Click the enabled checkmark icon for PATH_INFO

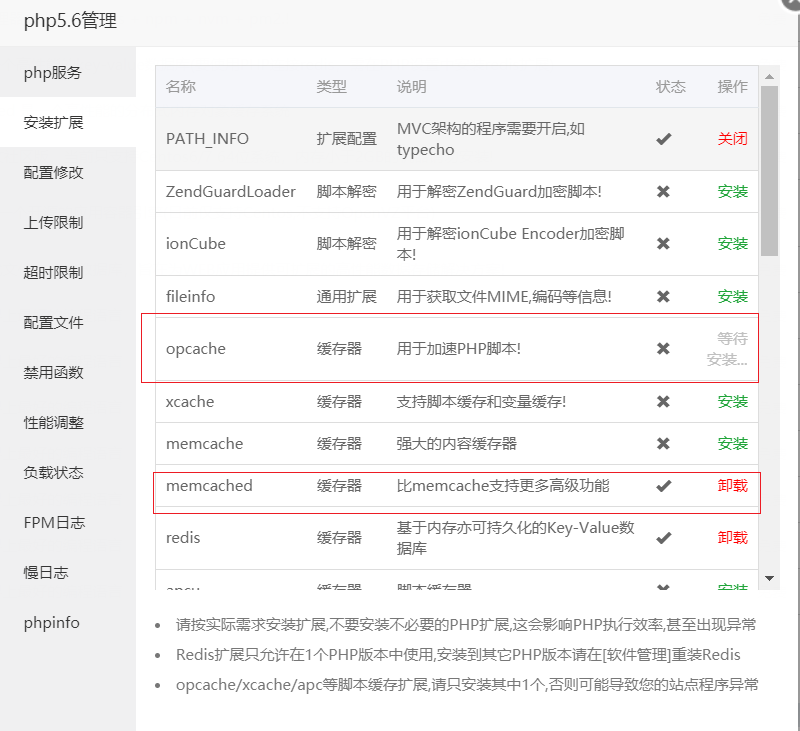(663, 139)
